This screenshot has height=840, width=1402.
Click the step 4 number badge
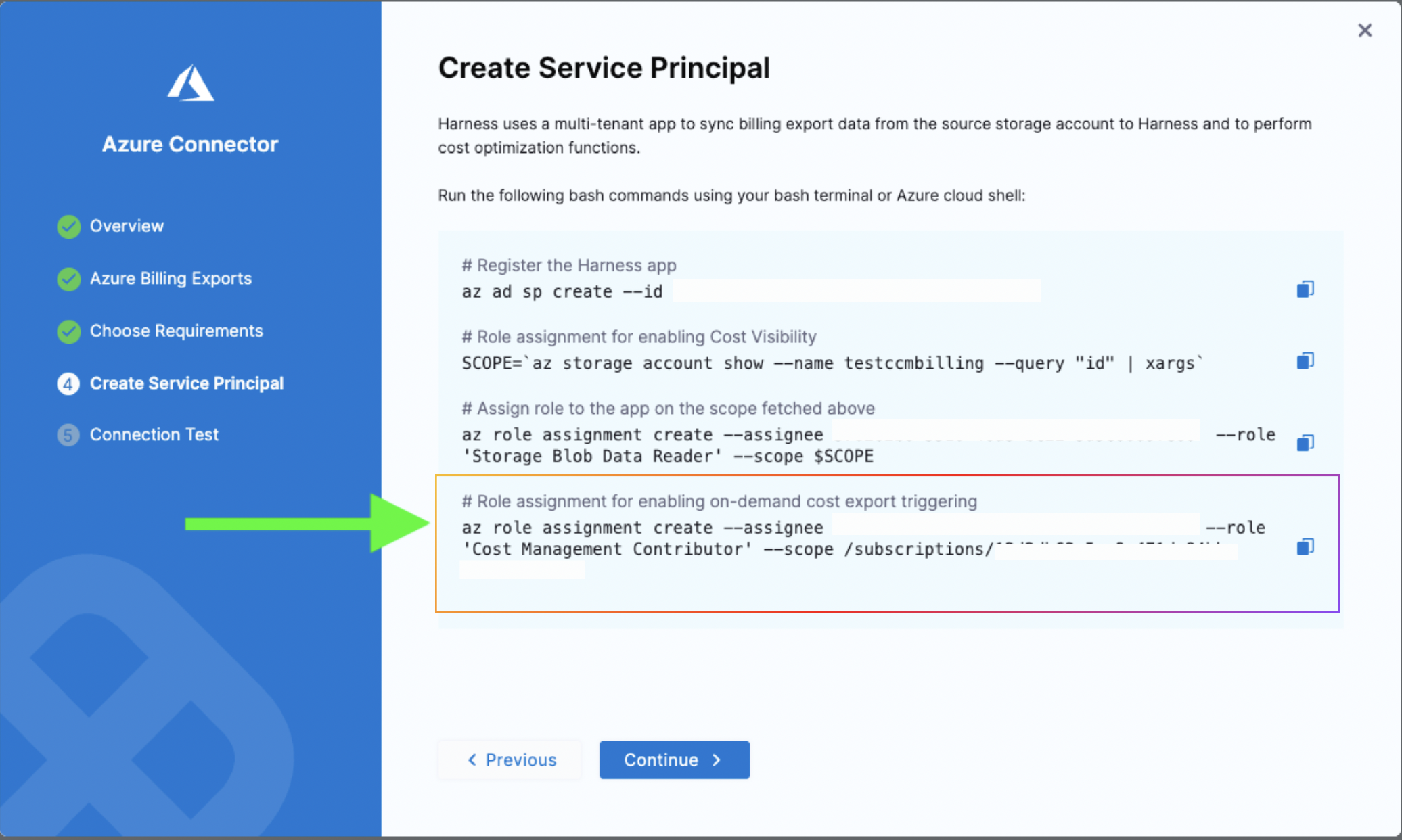[x=68, y=383]
